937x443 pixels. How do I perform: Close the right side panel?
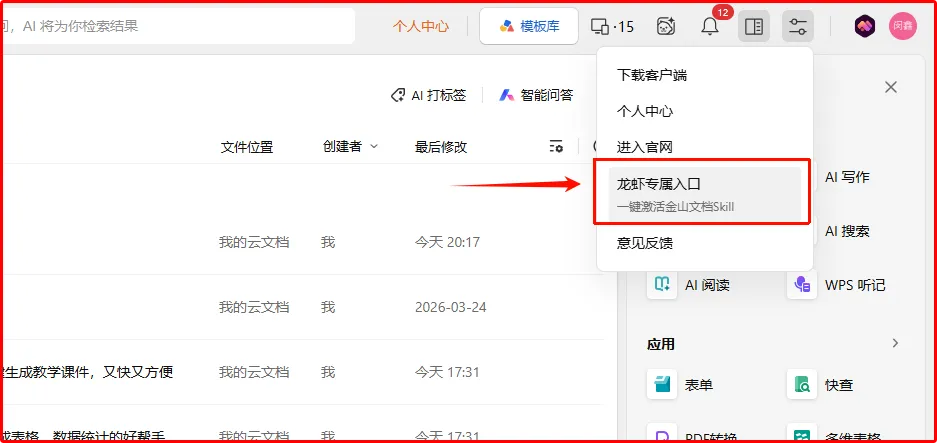(x=890, y=87)
